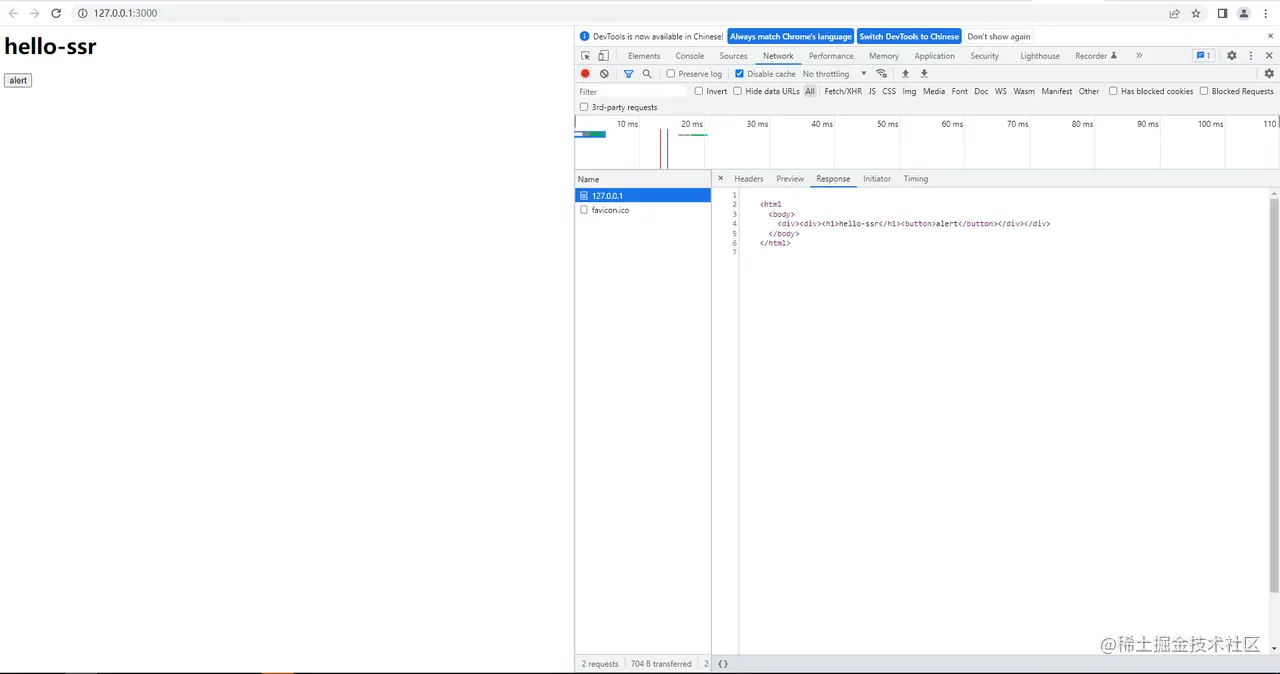Viewport: 1280px width, 674px height.
Task: Click Always match Chrome's language
Action: (x=791, y=36)
